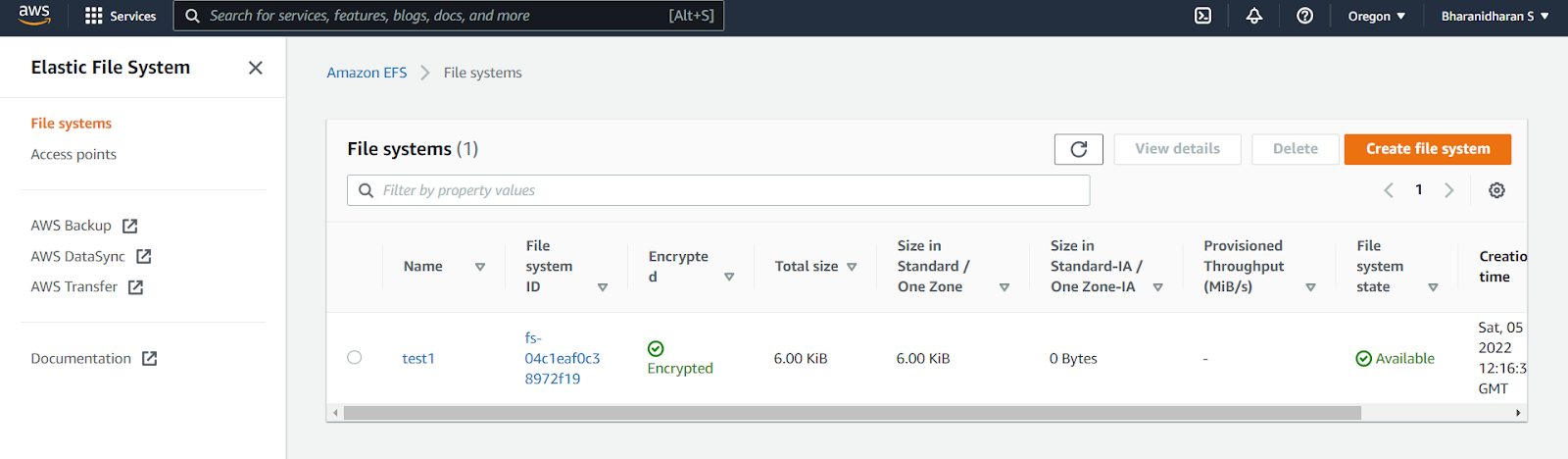Viewport: 1568px width, 459px height.
Task: Click the Available state checkmark icon
Action: (x=1363, y=359)
